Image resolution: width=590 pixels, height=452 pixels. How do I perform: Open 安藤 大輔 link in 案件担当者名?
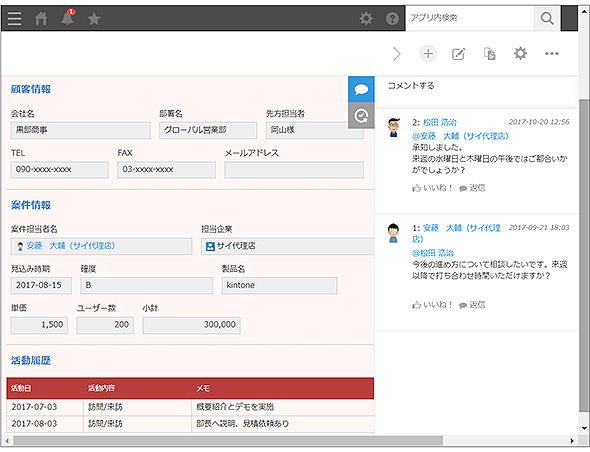coord(71,246)
